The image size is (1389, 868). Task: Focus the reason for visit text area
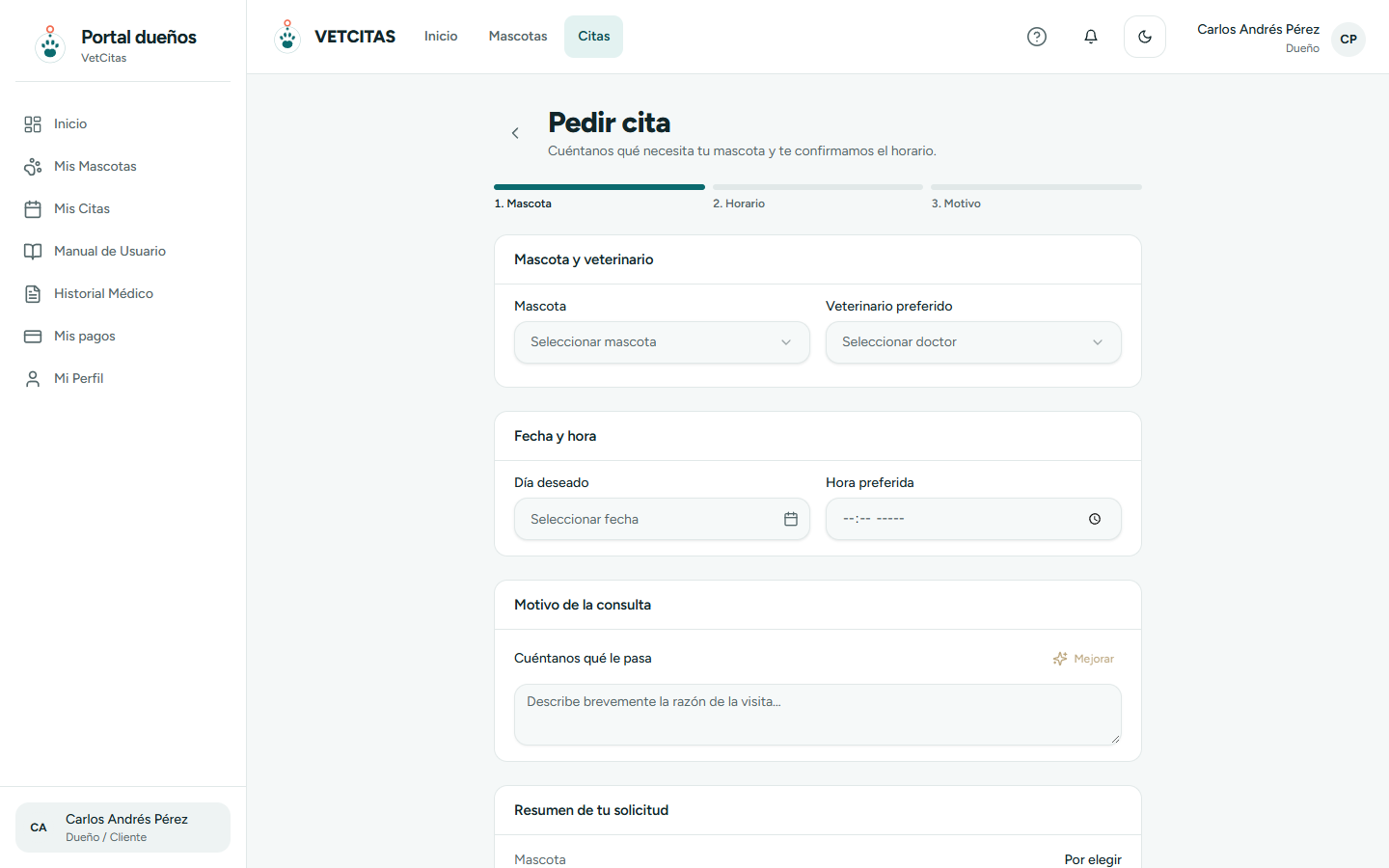pos(818,715)
